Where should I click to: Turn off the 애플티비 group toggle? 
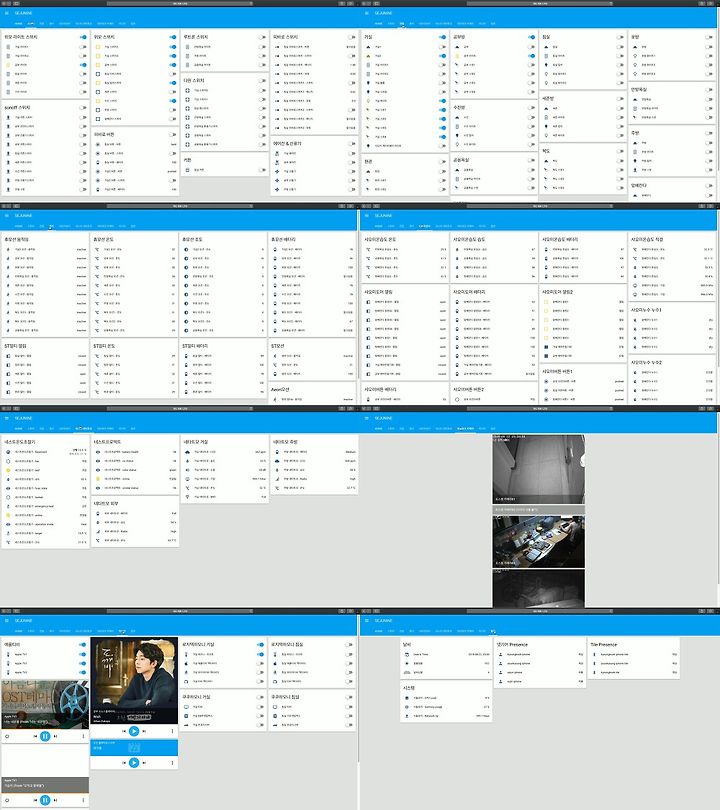pos(83,645)
